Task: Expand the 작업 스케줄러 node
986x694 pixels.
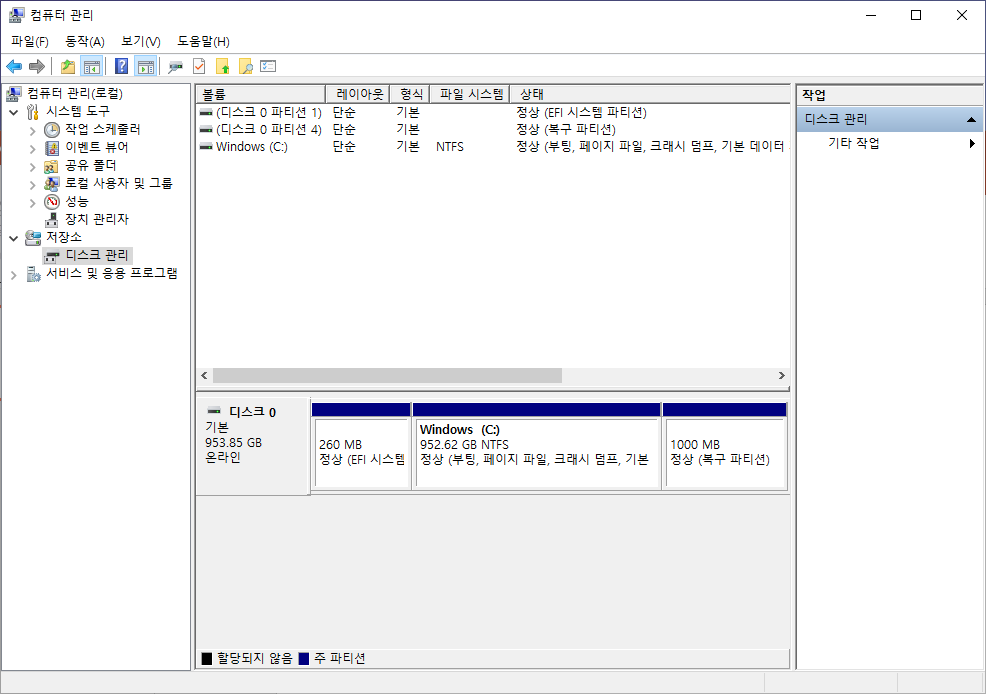Action: 33,131
